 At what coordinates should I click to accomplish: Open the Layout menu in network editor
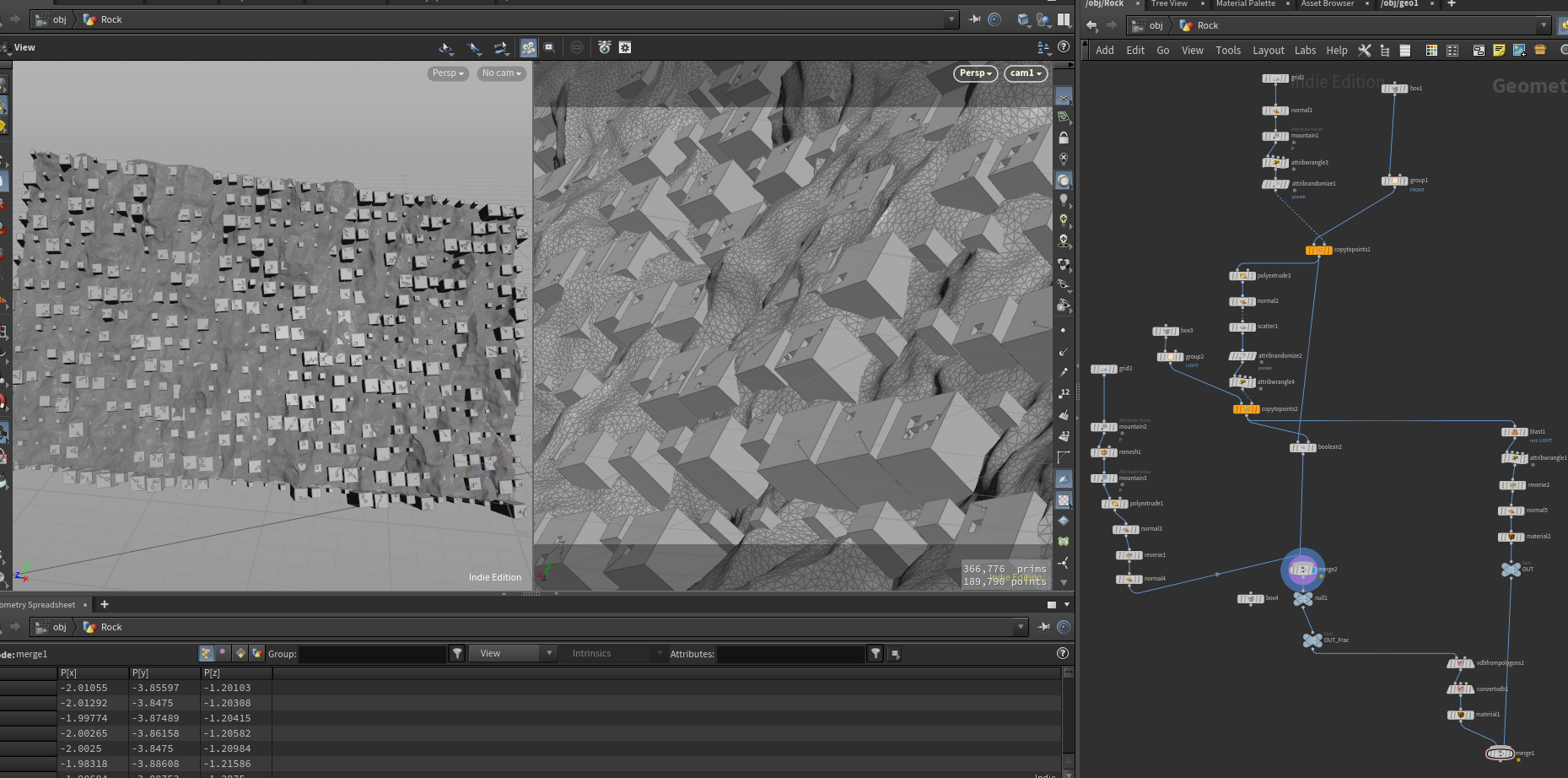(x=1268, y=51)
